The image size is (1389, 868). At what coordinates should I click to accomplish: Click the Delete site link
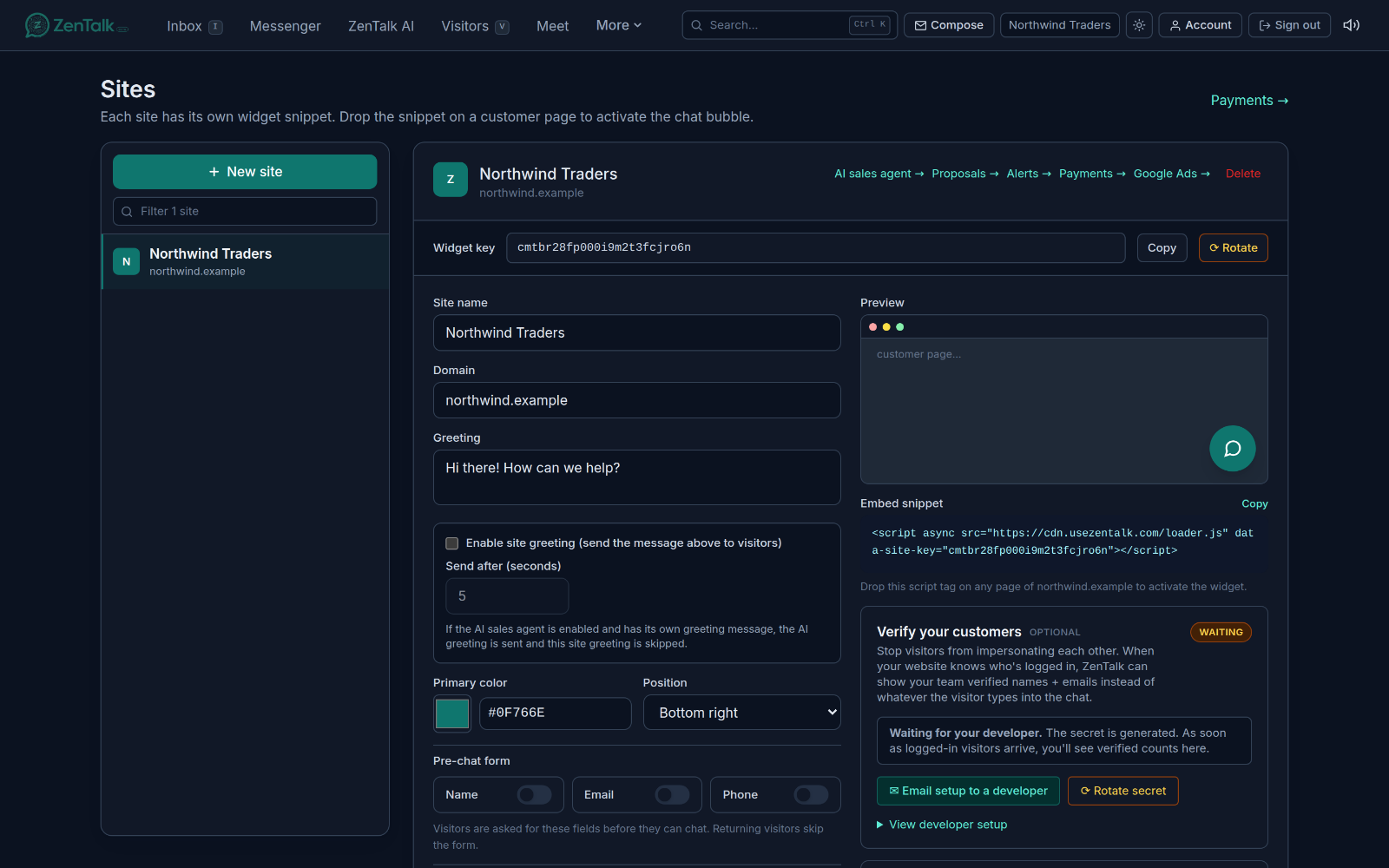pyautogui.click(x=1242, y=174)
